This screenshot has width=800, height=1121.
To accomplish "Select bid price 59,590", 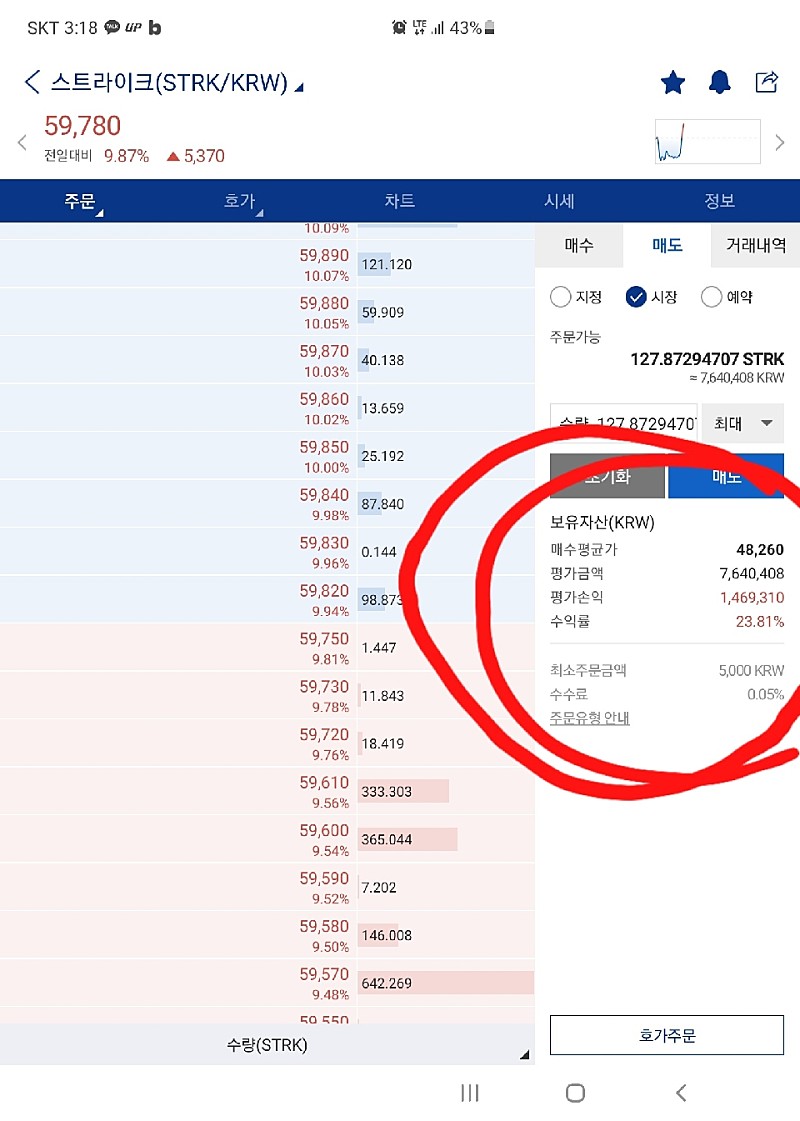I will [x=324, y=878].
